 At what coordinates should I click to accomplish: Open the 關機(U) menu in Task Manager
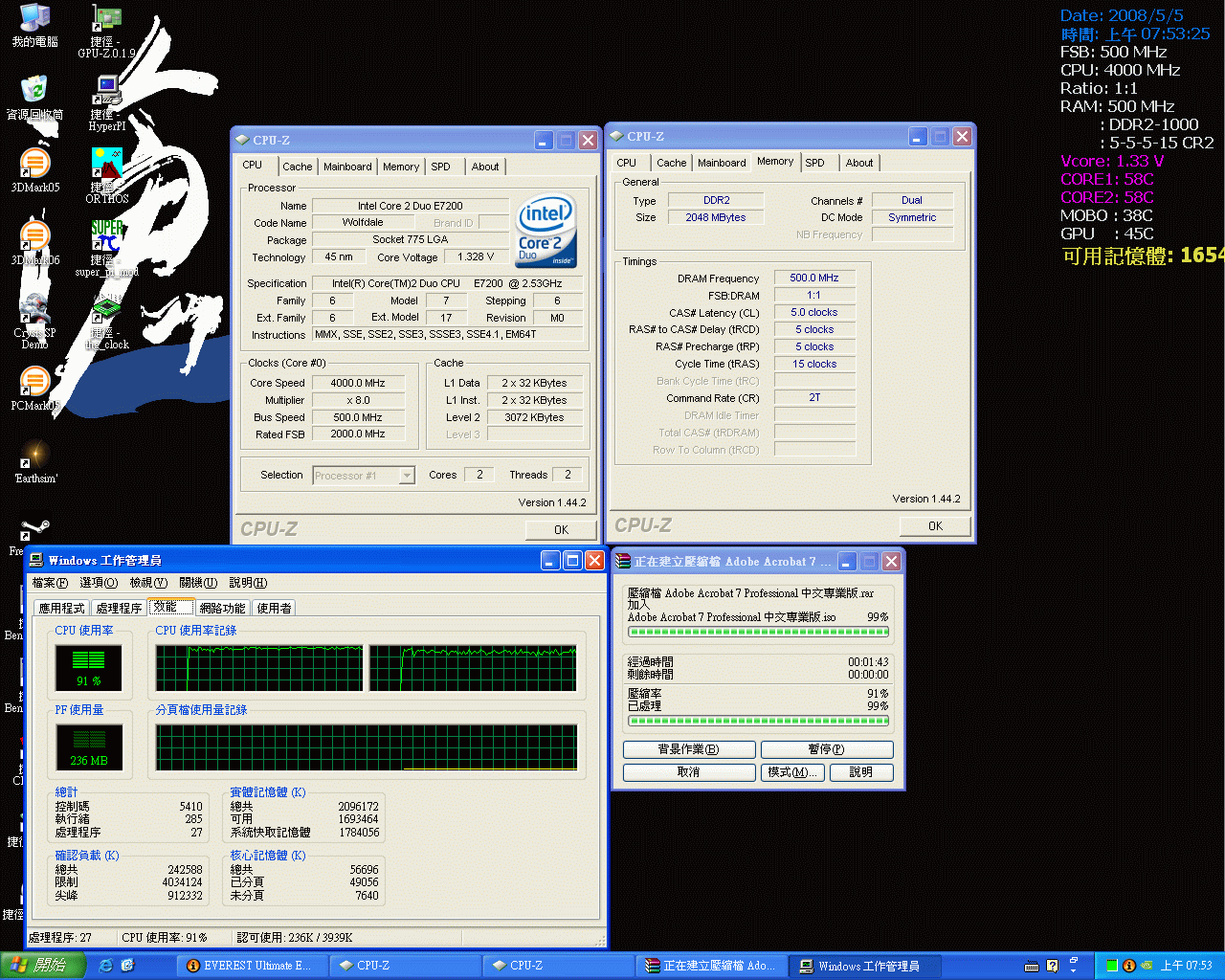point(198,583)
